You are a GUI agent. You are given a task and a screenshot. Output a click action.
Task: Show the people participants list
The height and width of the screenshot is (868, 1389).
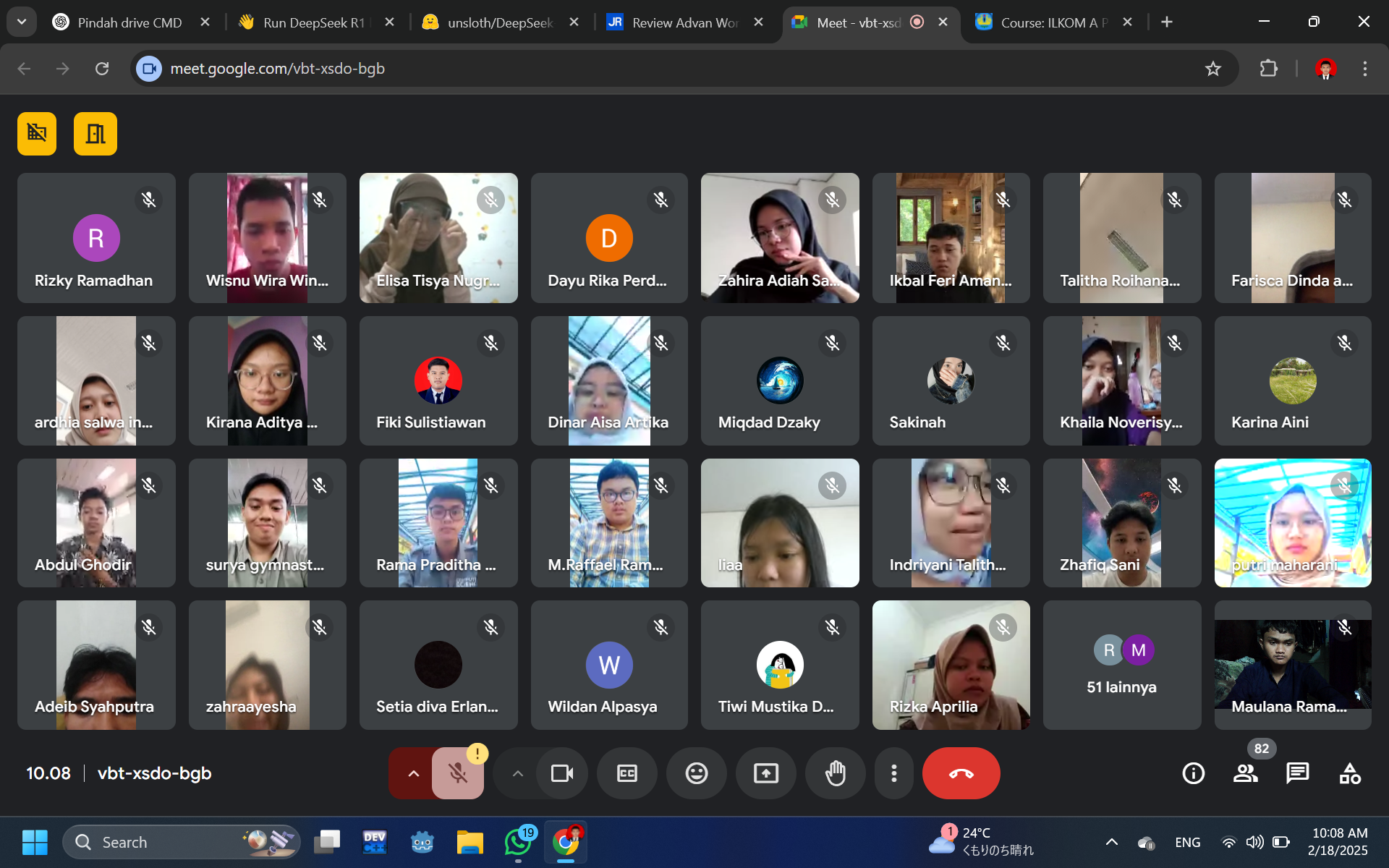click(1245, 773)
